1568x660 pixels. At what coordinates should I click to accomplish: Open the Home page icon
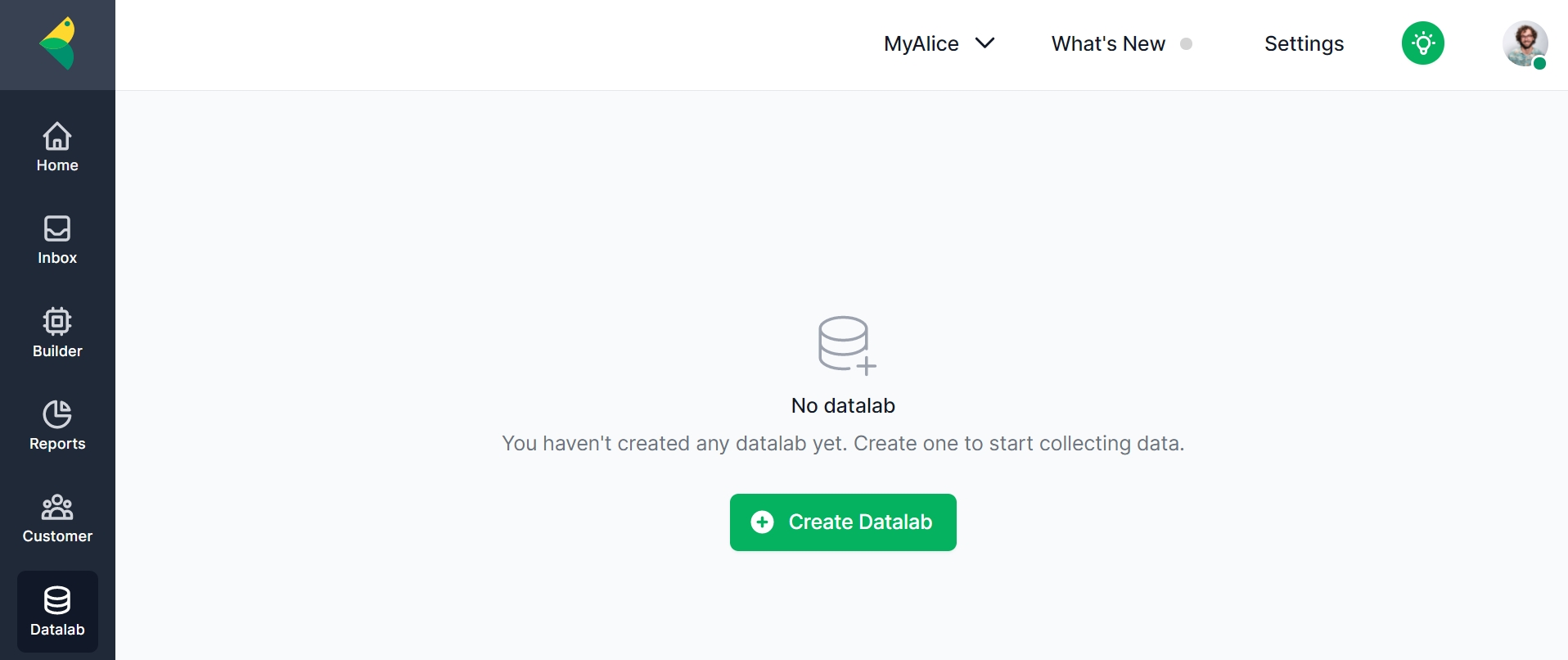tap(57, 136)
